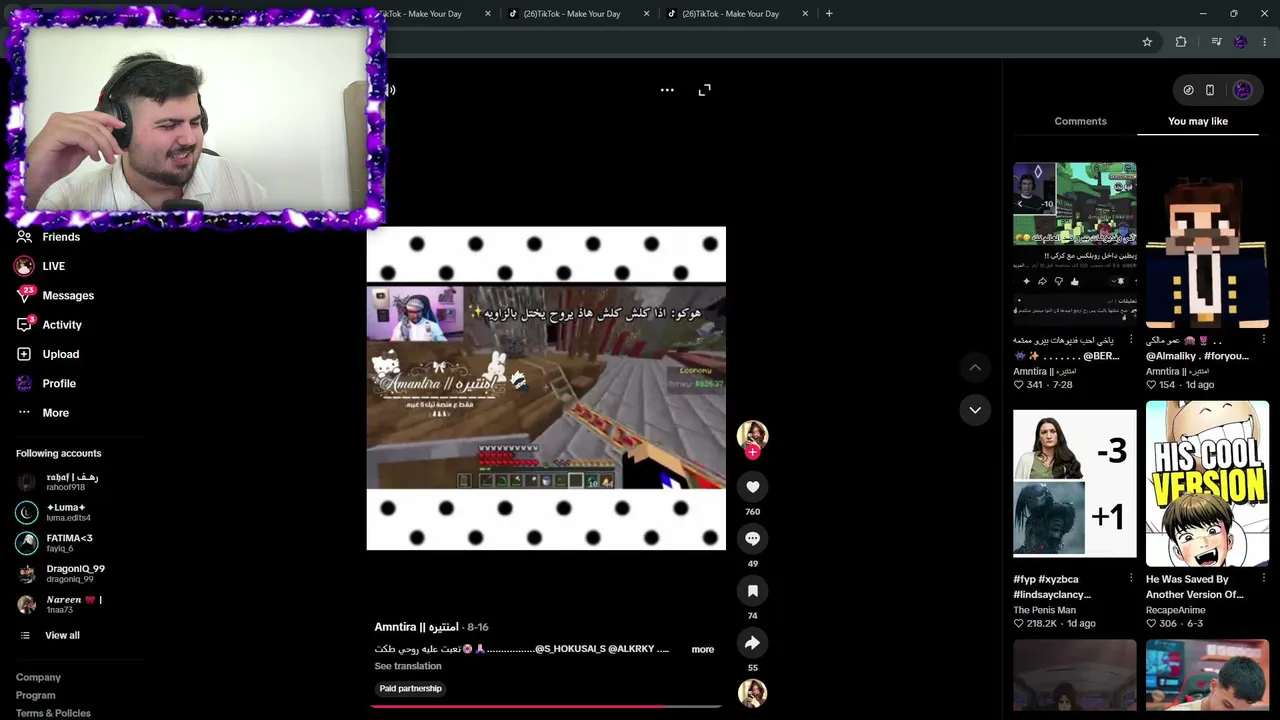Open options for 'He Was Saved By' video
1280x720 pixels.
click(1263, 578)
